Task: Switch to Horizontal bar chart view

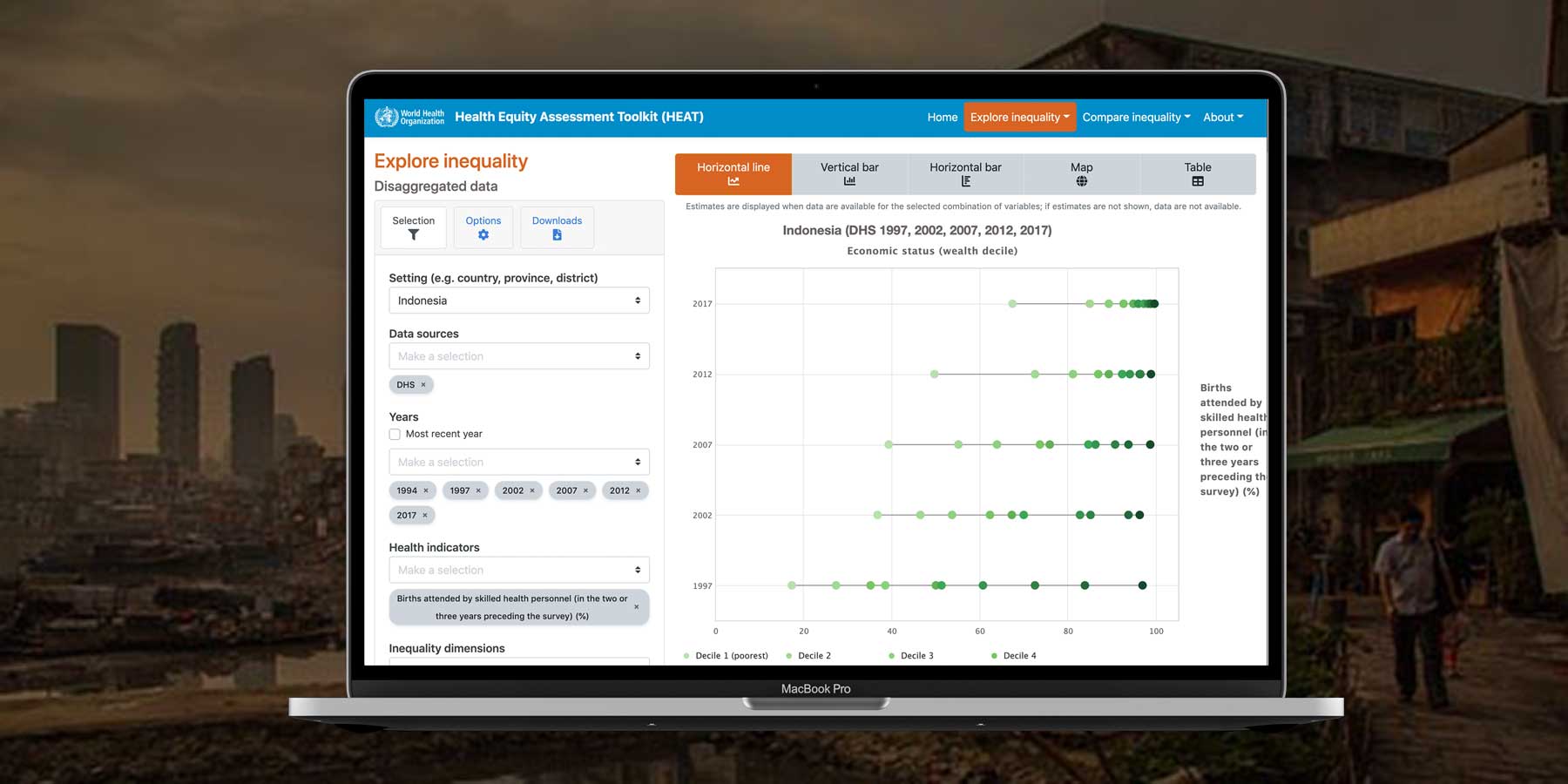Action: [x=965, y=174]
